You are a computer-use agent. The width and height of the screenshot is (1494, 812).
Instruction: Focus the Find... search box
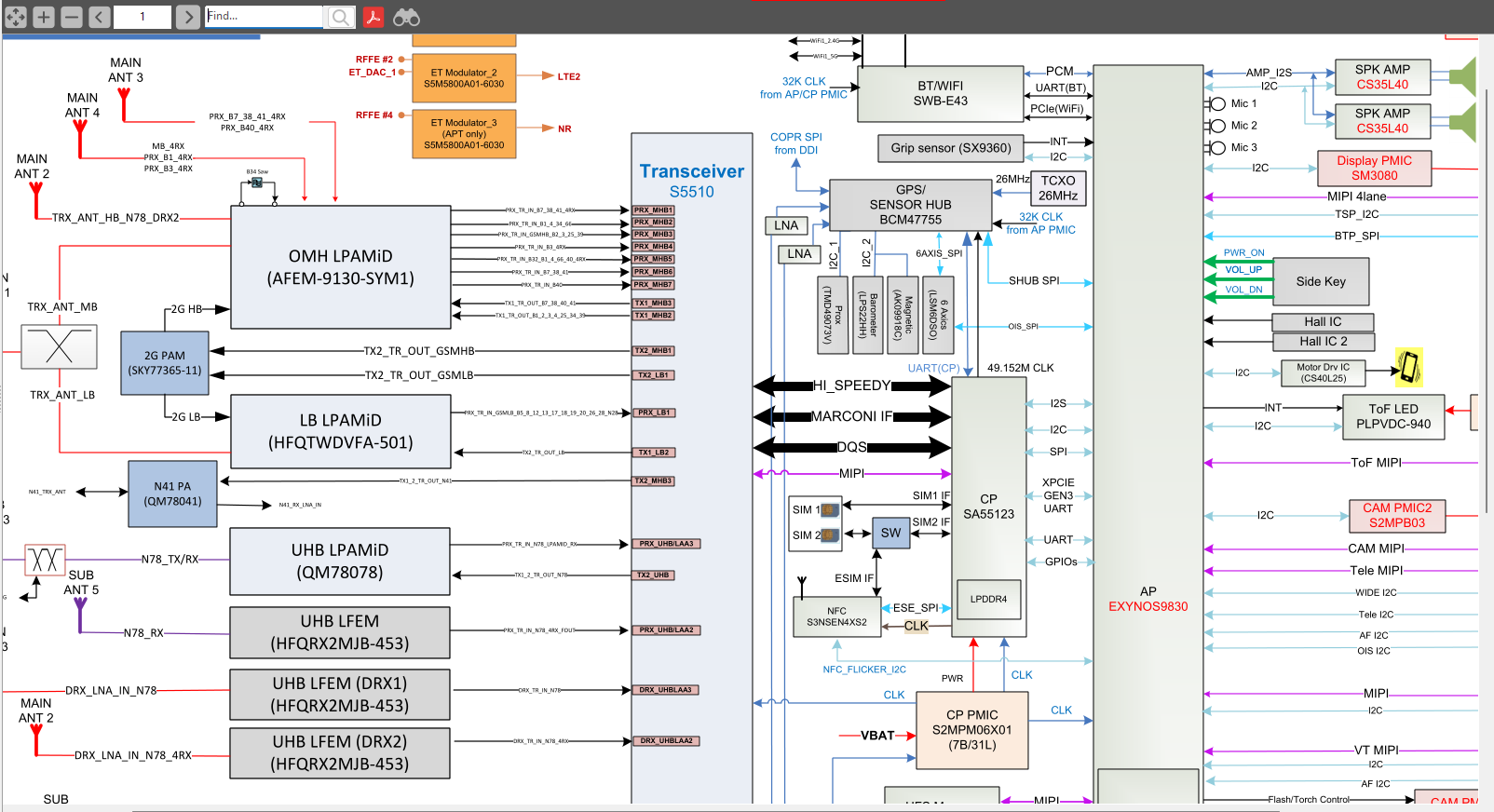pos(264,16)
